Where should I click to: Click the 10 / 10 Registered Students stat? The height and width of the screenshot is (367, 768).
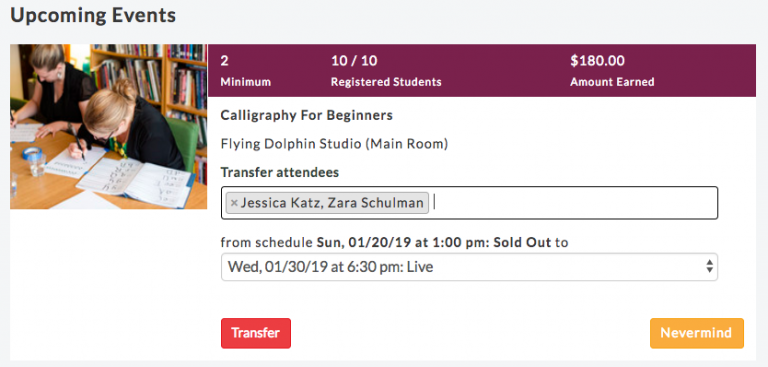click(386, 71)
